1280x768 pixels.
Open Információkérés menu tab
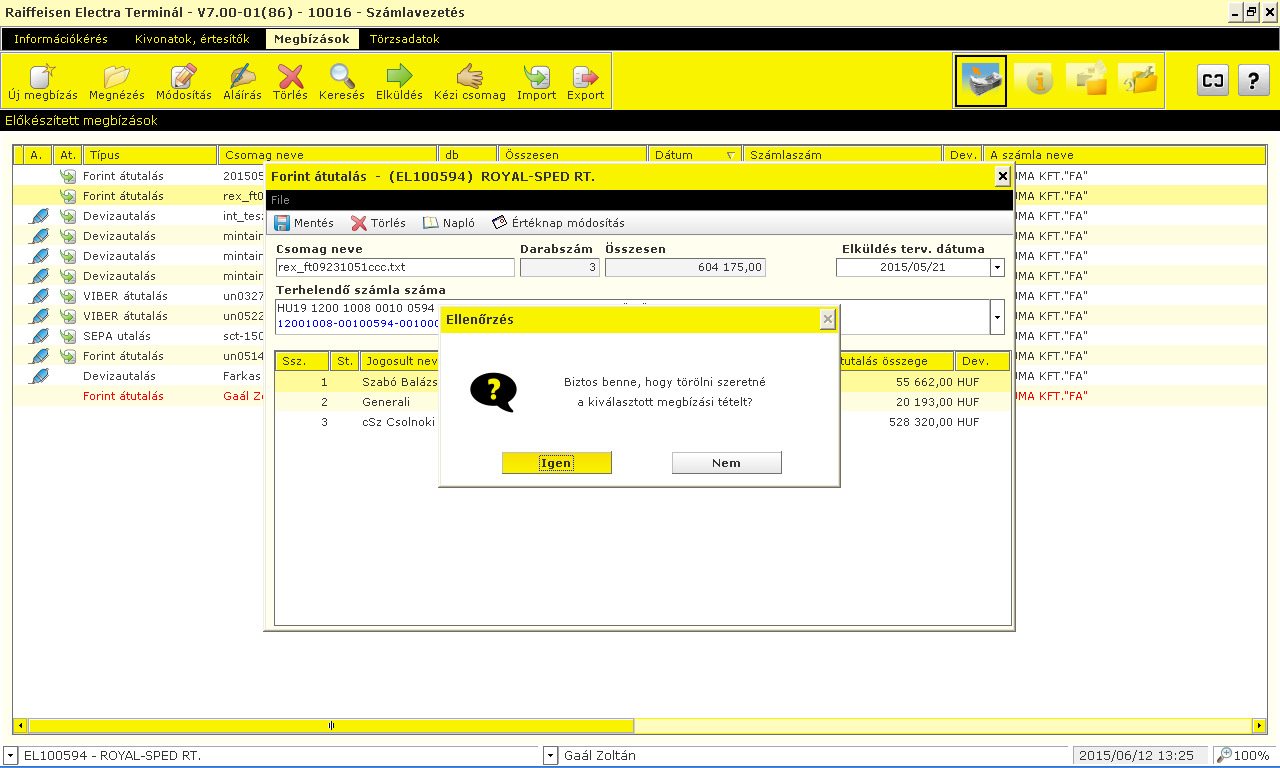coord(62,39)
